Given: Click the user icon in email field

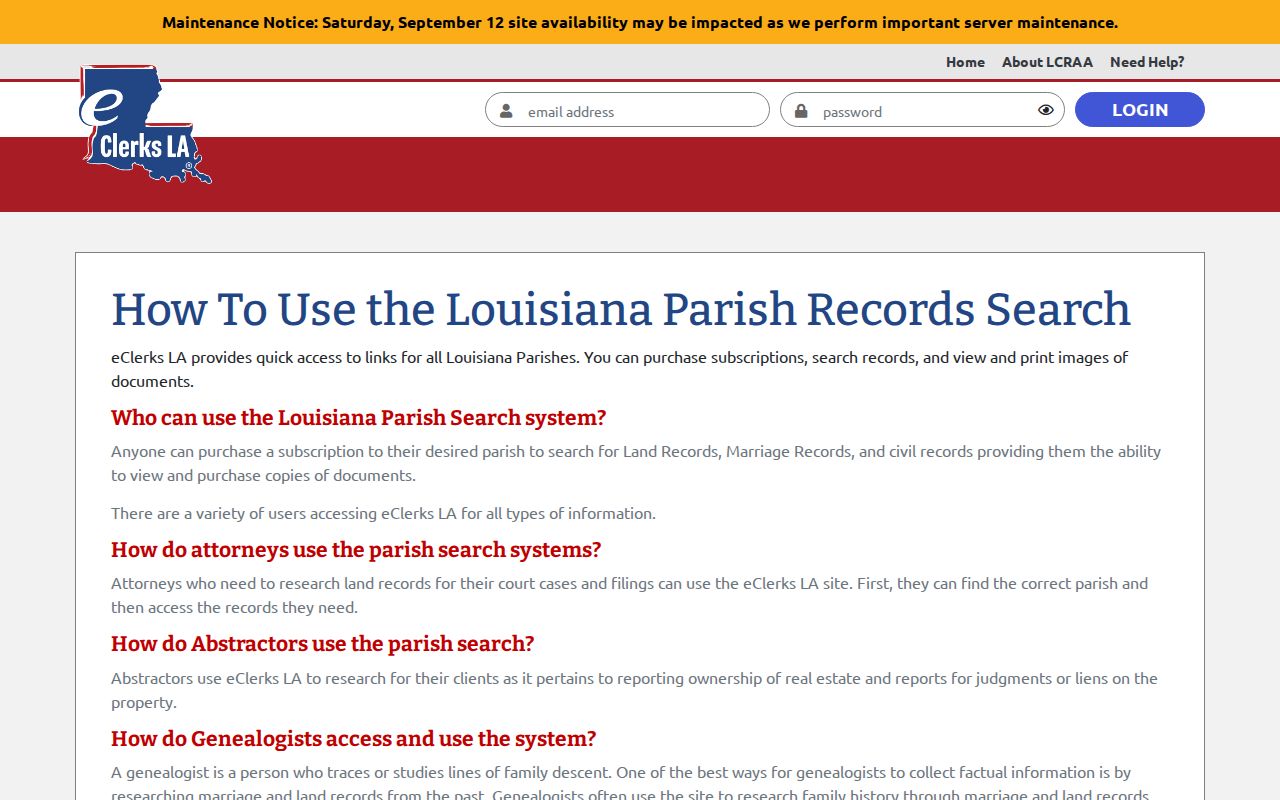Looking at the screenshot, I should 506,111.
